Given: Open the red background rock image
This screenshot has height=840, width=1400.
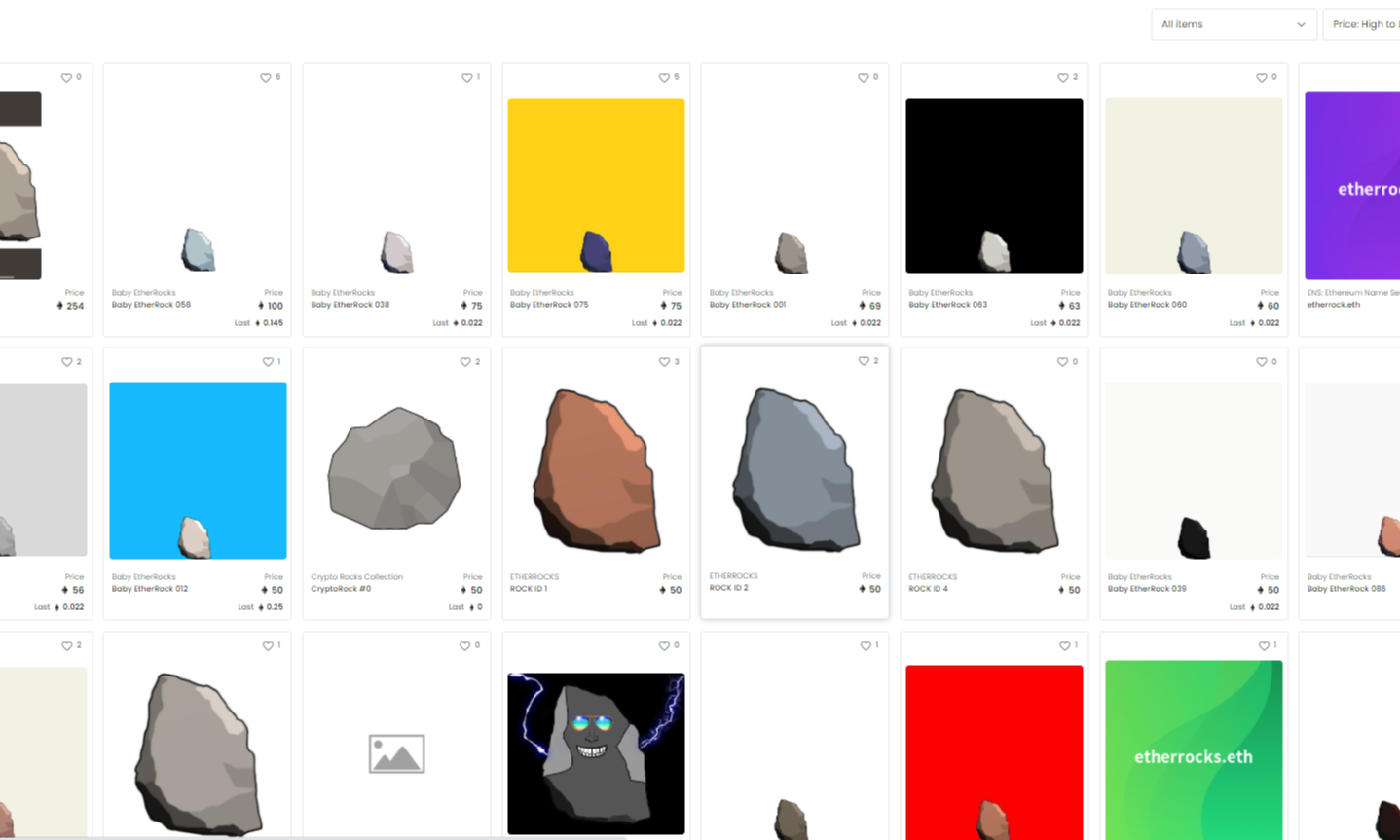Looking at the screenshot, I should tap(994, 752).
